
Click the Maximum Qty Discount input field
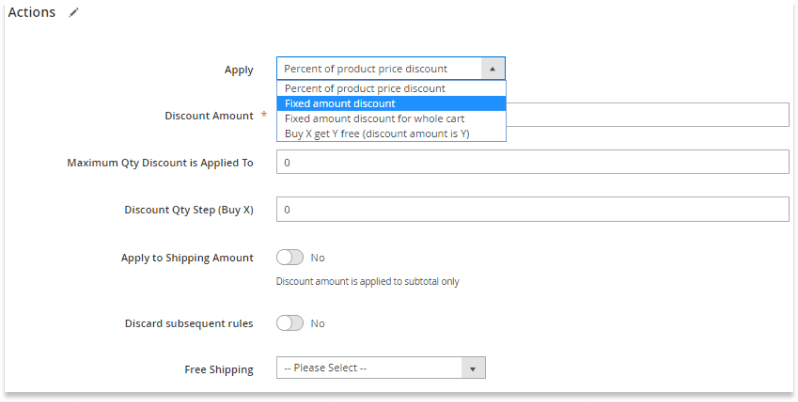[x=532, y=162]
